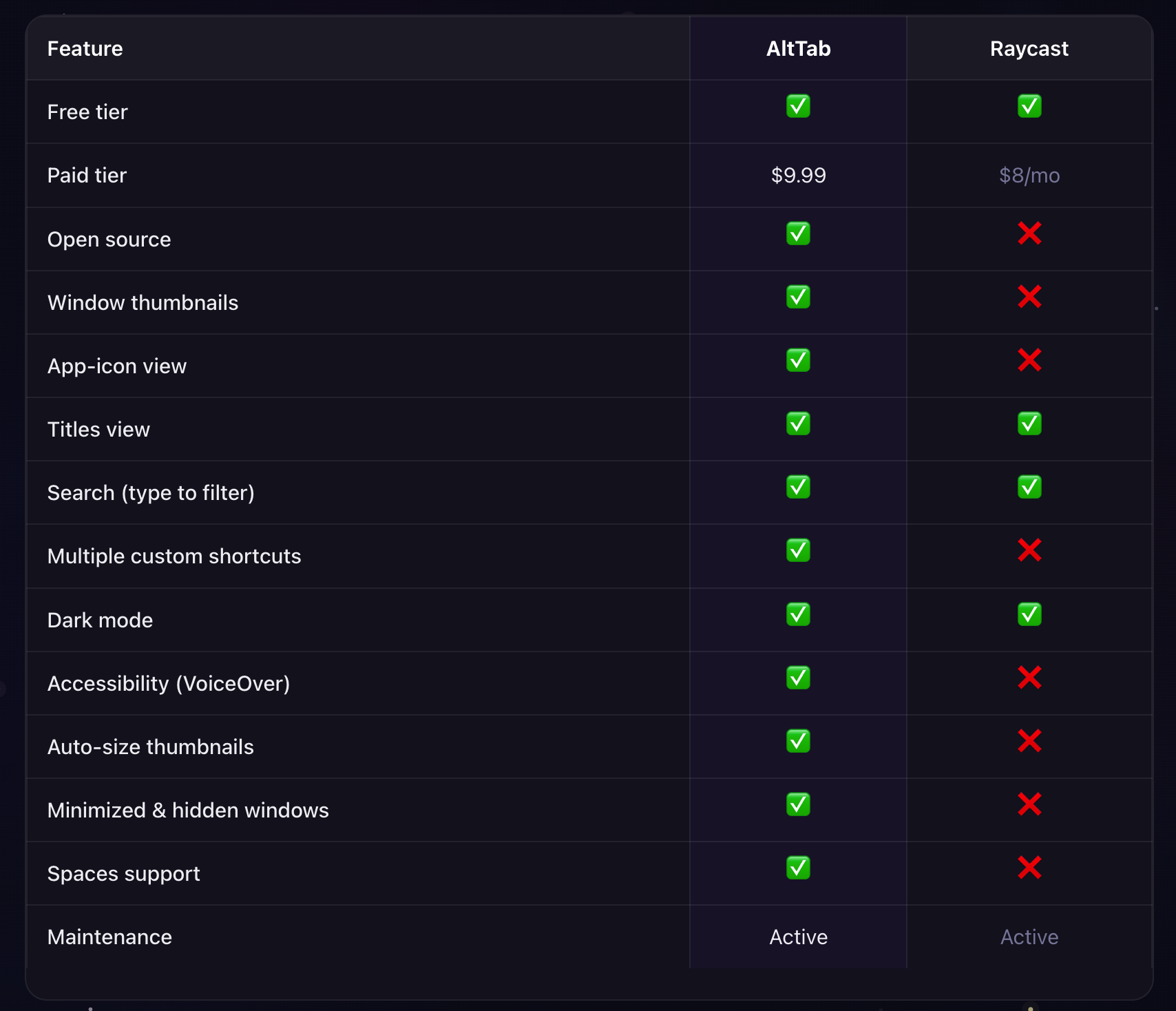
Task: Click Raycast's red cross for Open source
Action: [1029, 233]
